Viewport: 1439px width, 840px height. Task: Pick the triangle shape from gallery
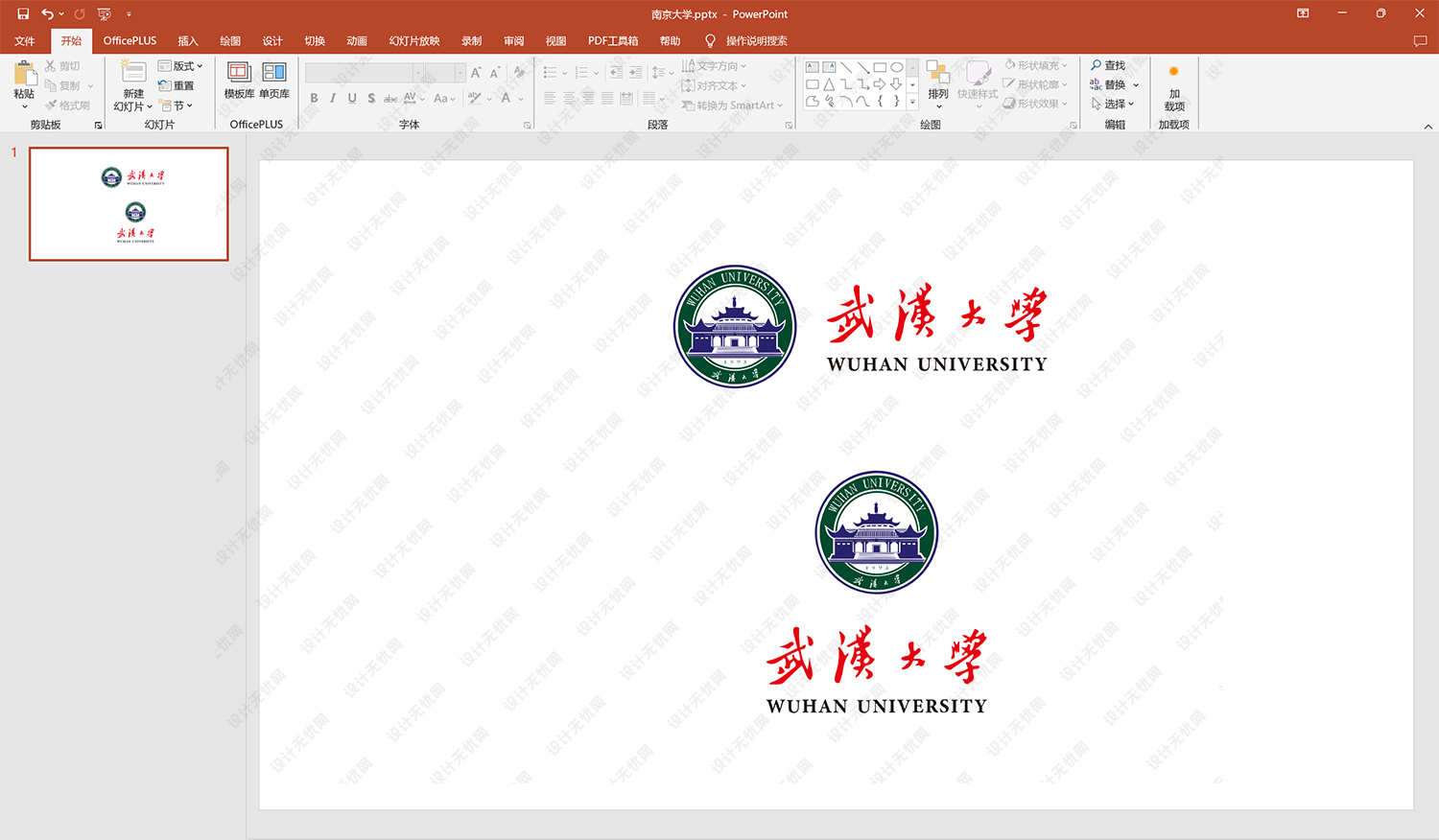[x=829, y=84]
